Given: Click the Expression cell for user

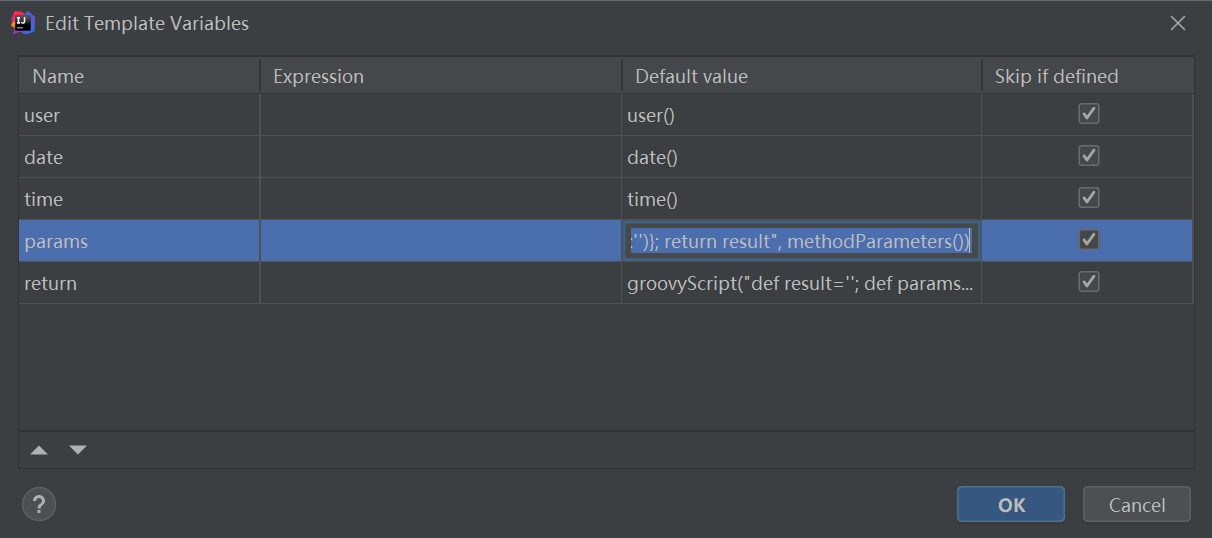Looking at the screenshot, I should coord(440,115).
